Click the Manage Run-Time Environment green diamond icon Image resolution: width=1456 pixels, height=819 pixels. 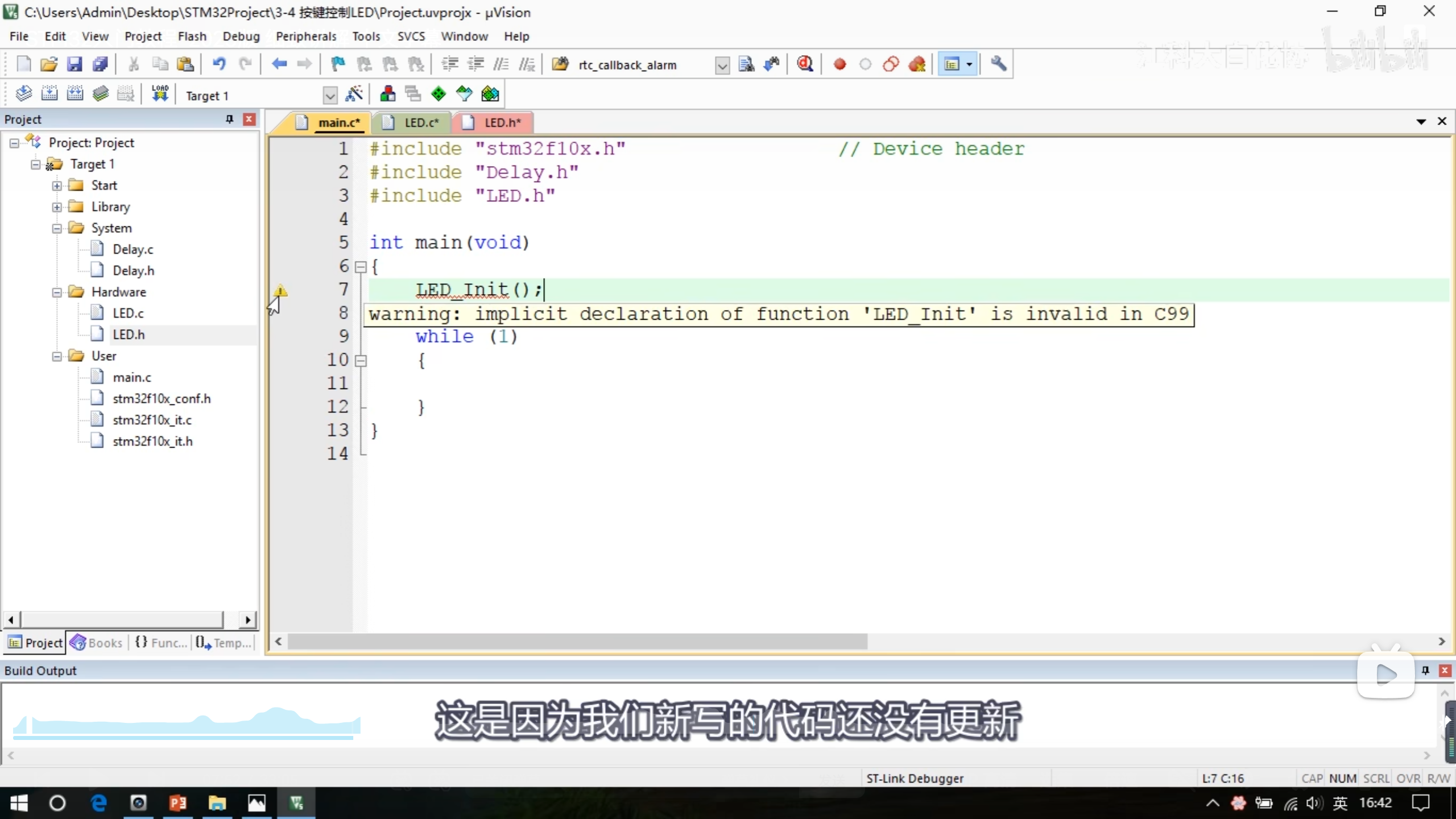pos(439,94)
